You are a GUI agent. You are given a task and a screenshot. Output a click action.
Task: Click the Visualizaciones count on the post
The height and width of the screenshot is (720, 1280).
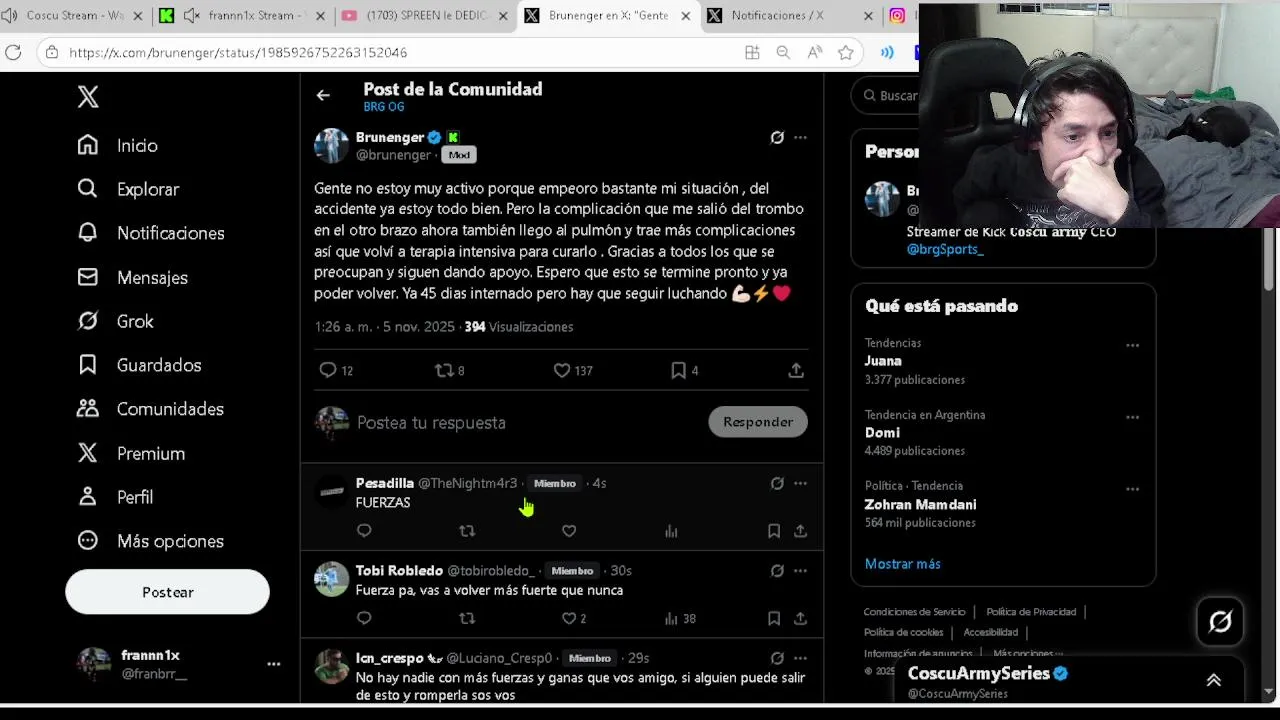click(518, 327)
